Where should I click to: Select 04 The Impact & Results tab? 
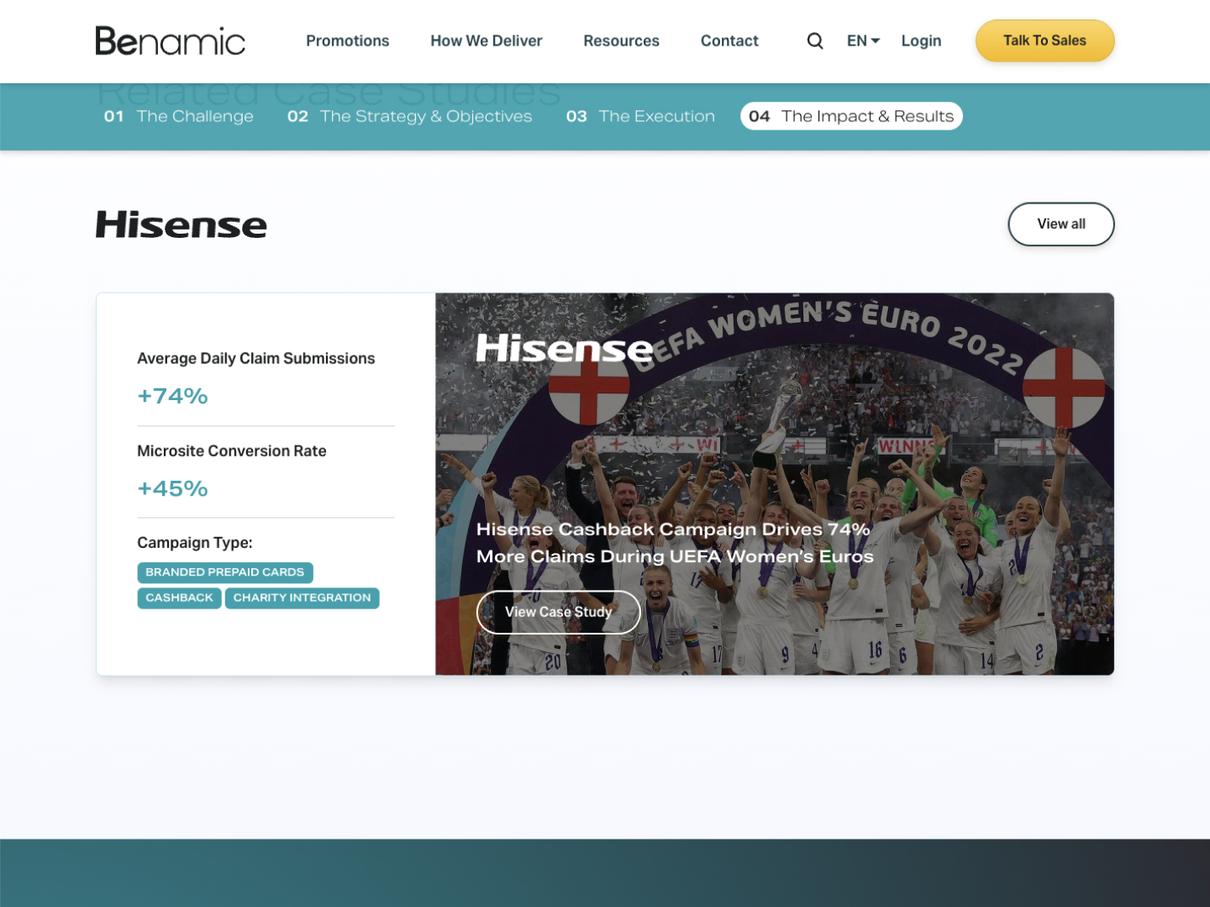pos(851,116)
